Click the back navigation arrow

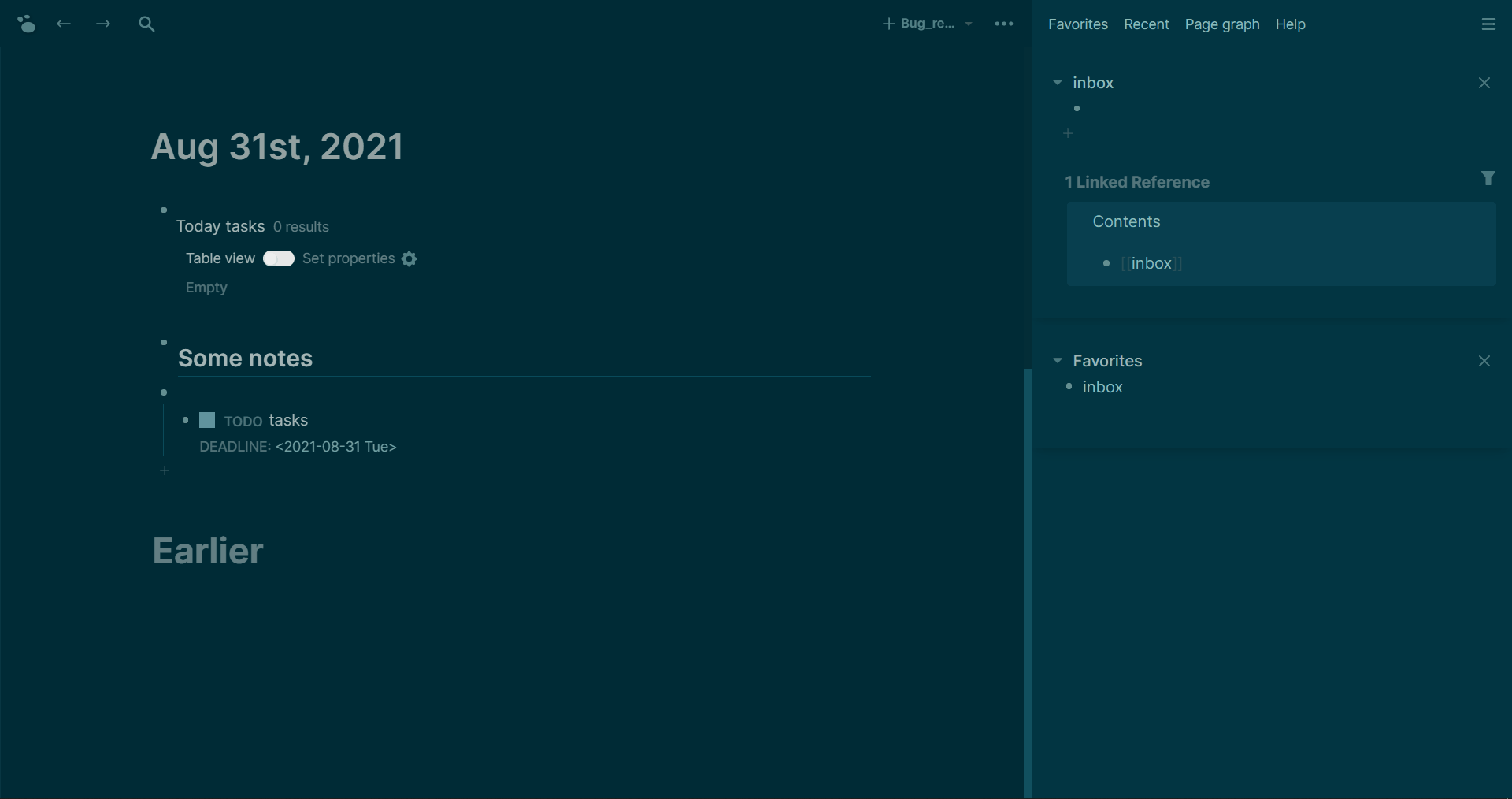pos(63,24)
